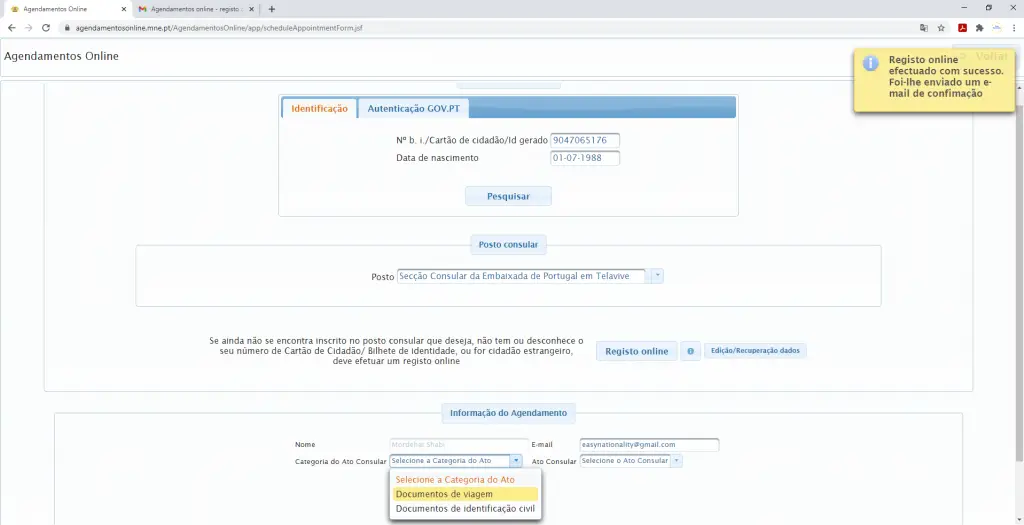Reload the page with the refresh icon
Viewport: 1024px width, 525px height.
pos(46,28)
